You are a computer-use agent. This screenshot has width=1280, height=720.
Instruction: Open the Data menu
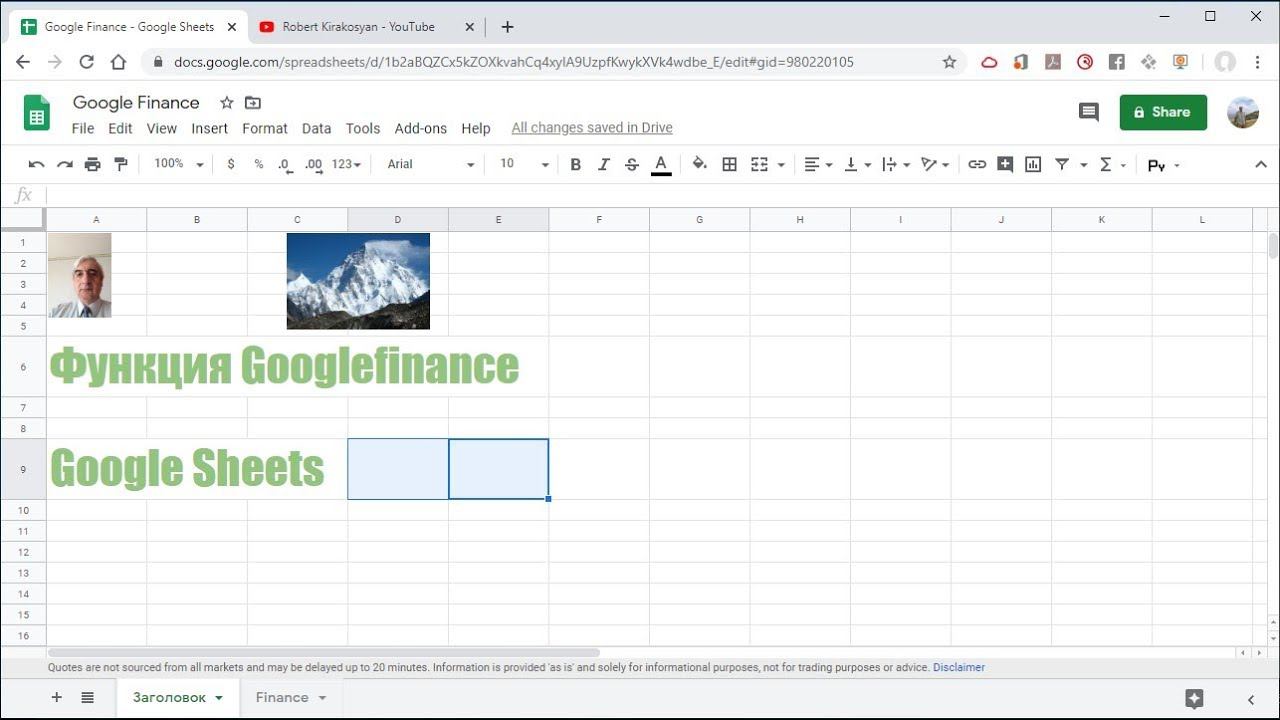pyautogui.click(x=316, y=128)
